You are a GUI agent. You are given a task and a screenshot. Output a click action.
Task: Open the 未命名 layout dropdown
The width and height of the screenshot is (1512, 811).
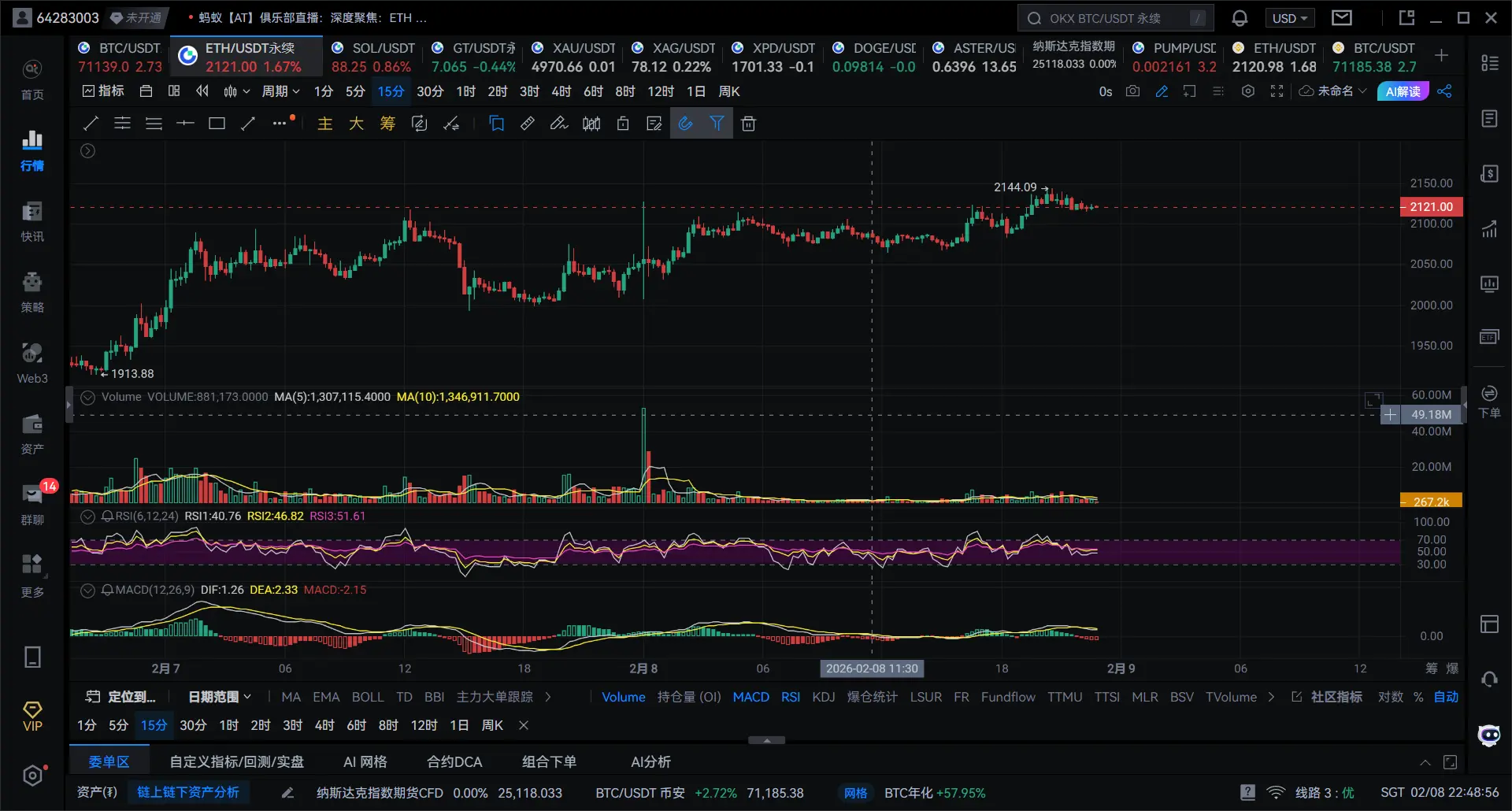pos(1332,91)
